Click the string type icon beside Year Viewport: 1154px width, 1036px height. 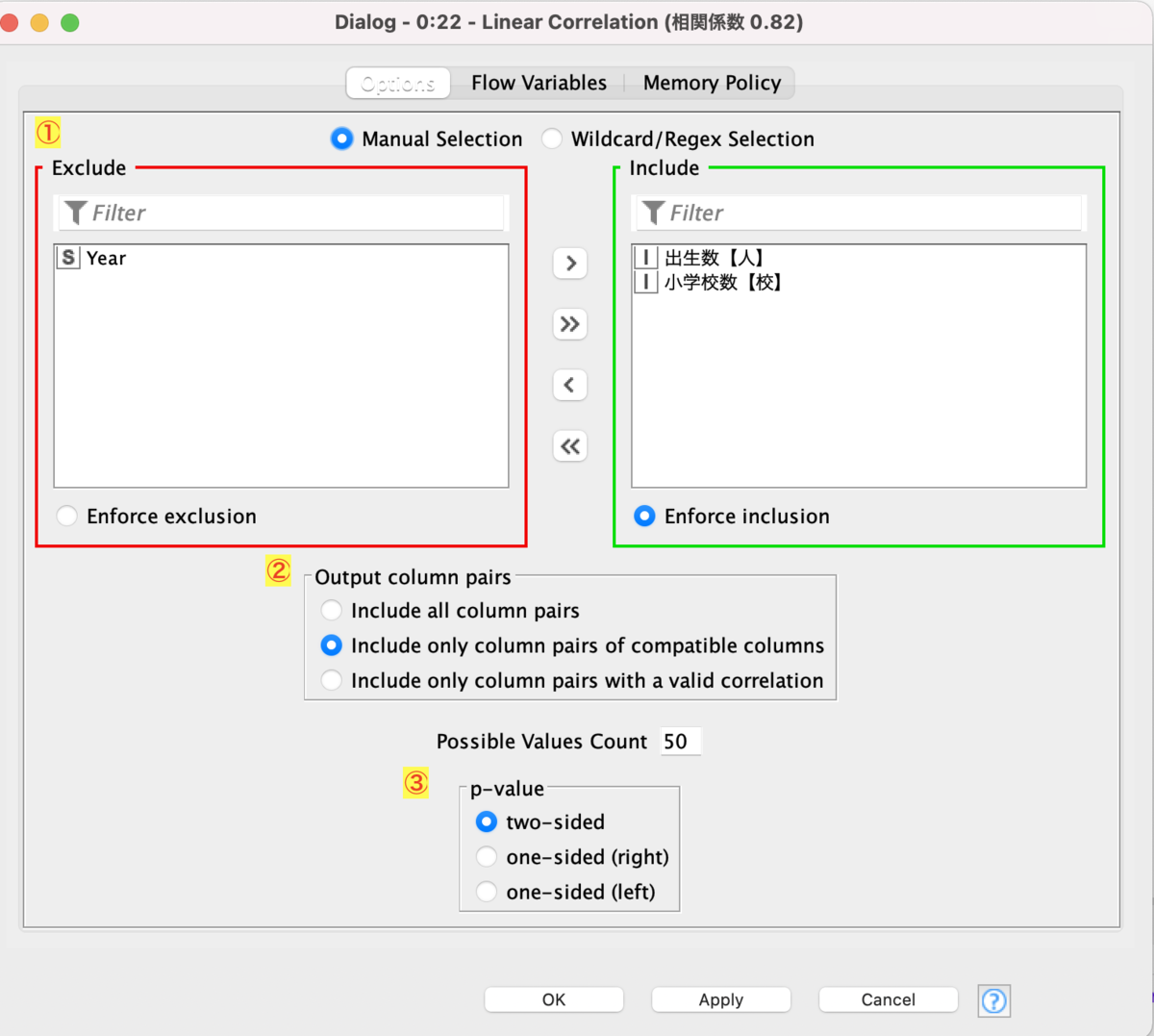pyautogui.click(x=68, y=258)
